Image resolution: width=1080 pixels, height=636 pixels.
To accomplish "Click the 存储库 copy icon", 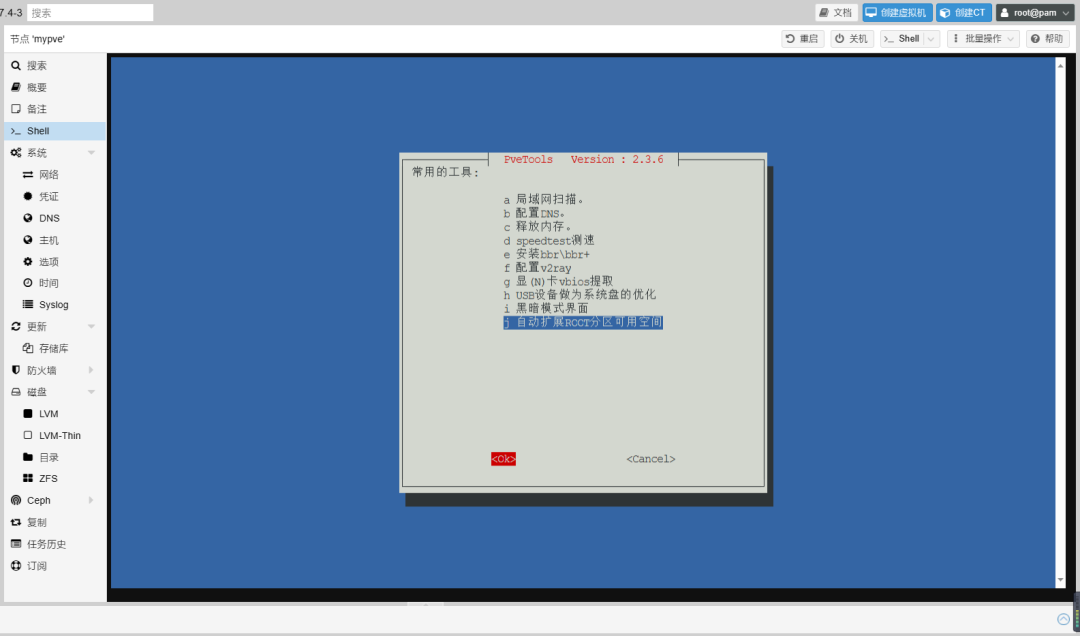I will pos(28,348).
